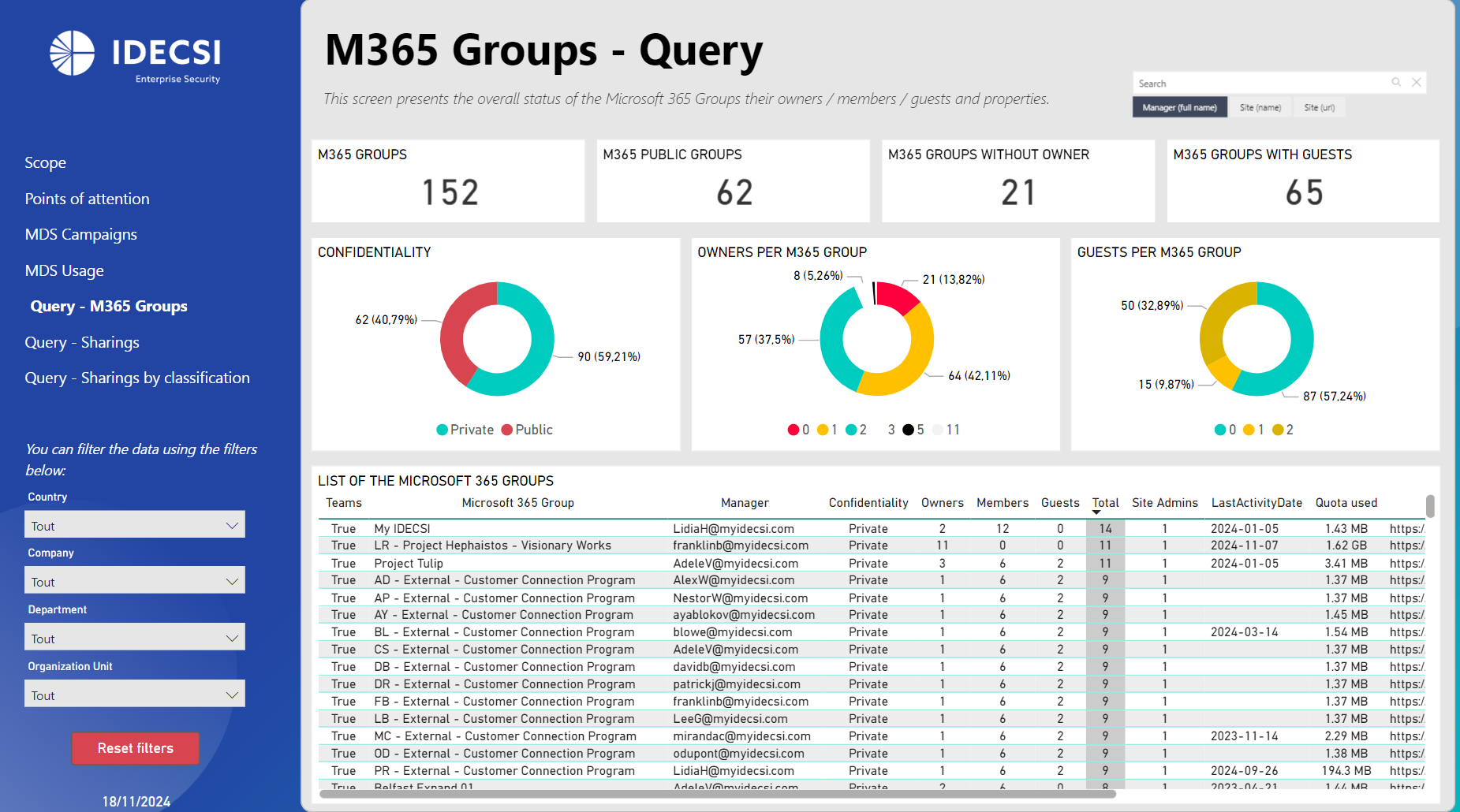Navigate to MDS Campaigns

pos(81,235)
